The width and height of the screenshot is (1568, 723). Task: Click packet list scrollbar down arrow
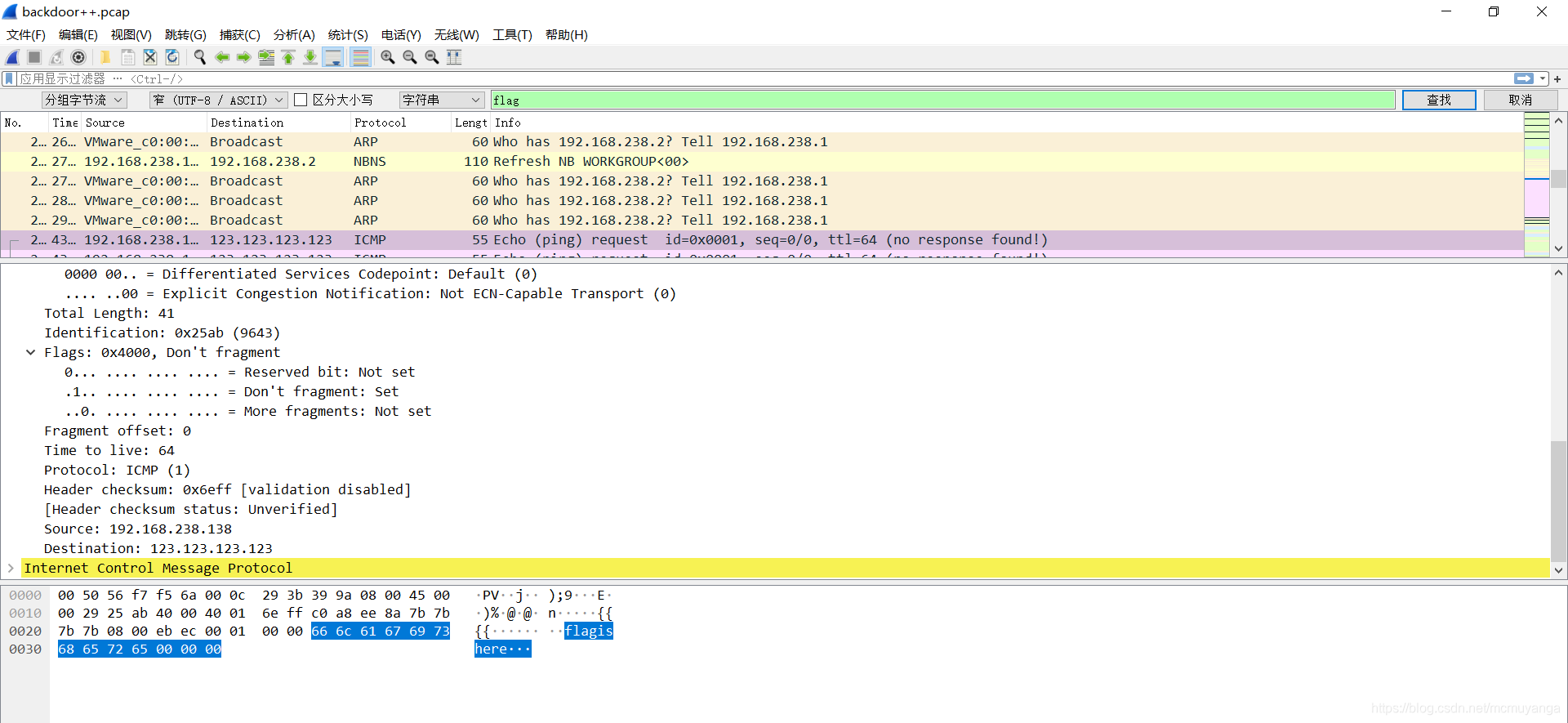coord(1559,248)
